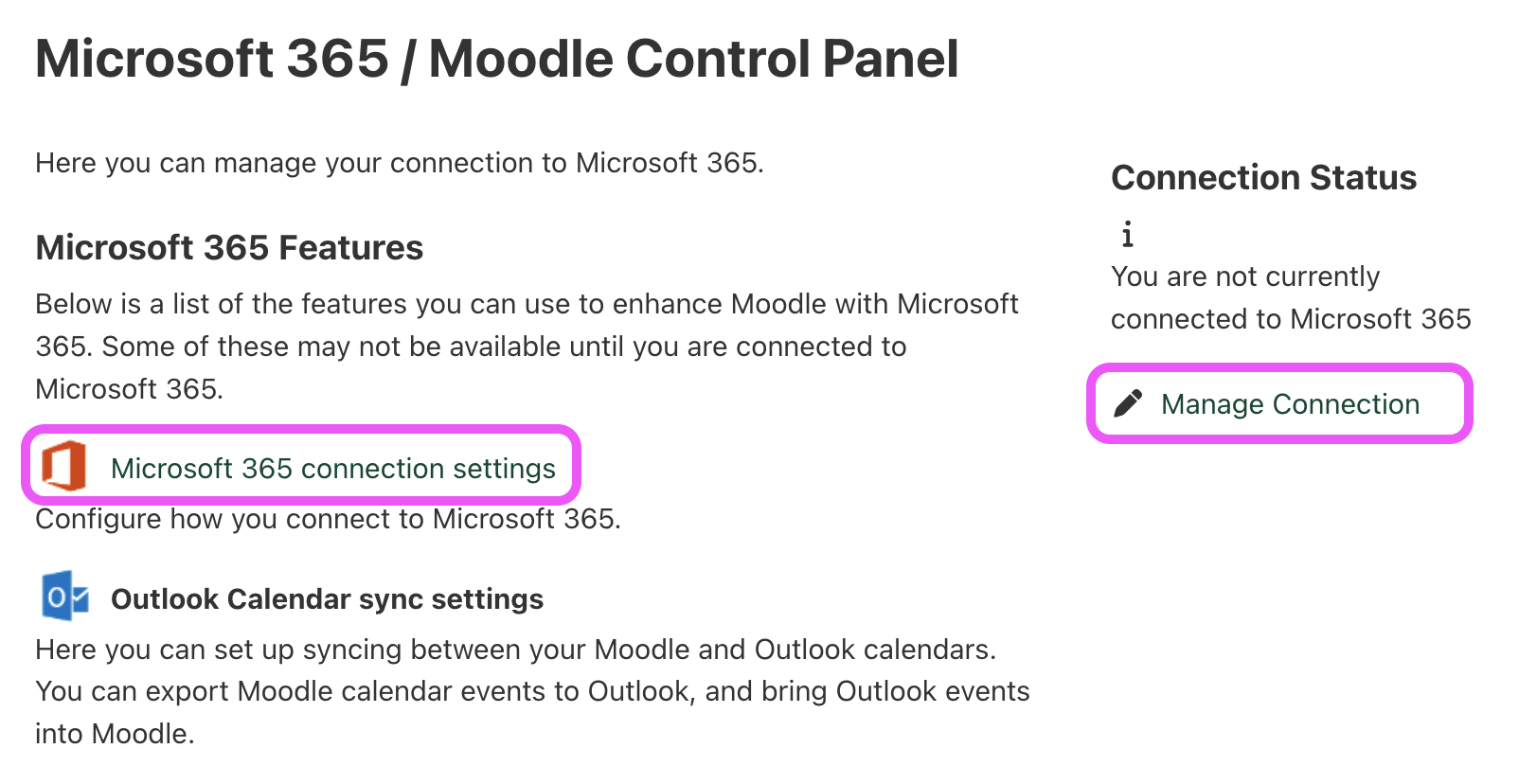Viewport: 1519px width, 784px height.
Task: Open Microsoft 365 connection settings
Action: pyautogui.click(x=333, y=468)
